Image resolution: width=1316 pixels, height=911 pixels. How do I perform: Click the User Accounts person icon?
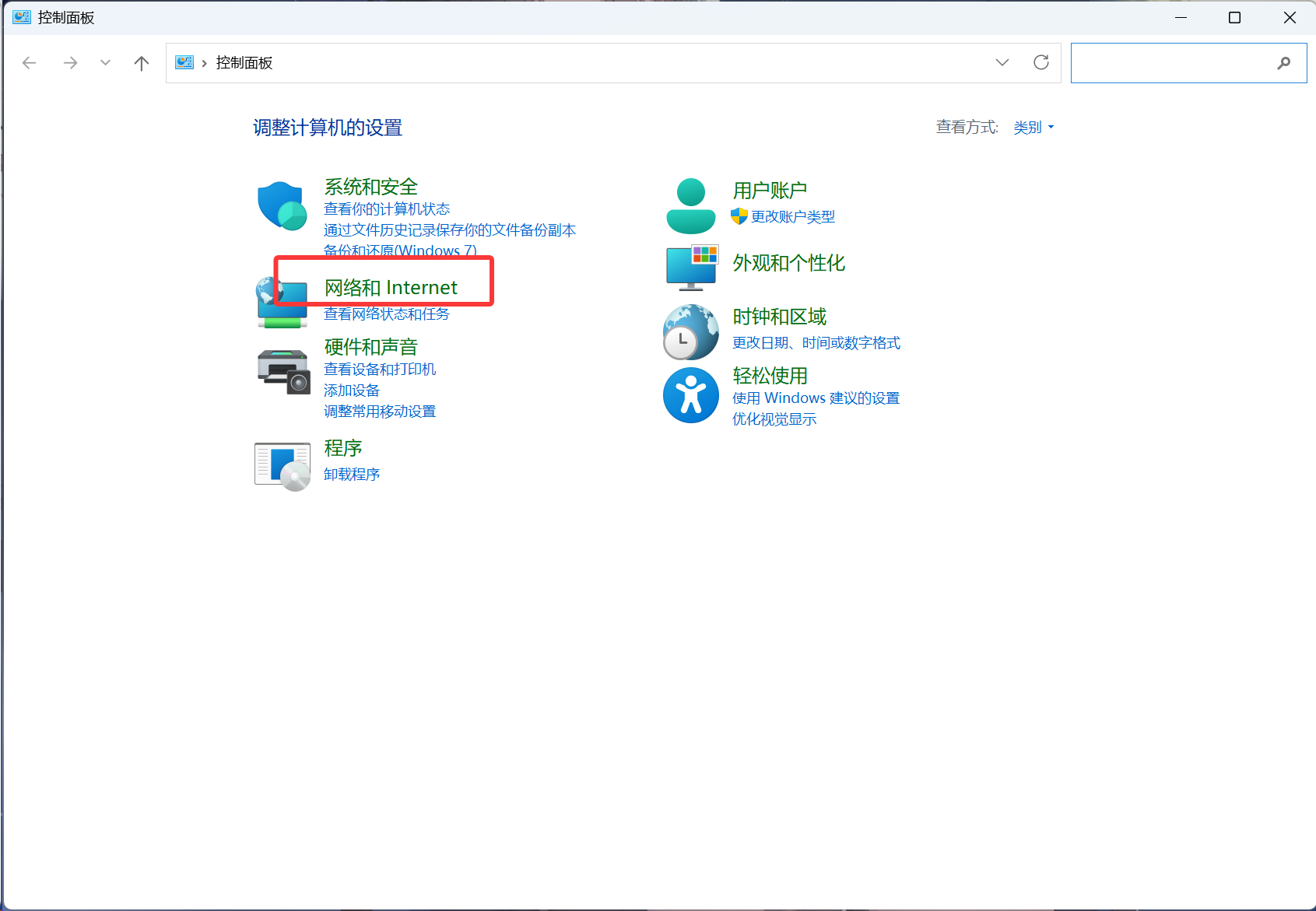click(690, 206)
